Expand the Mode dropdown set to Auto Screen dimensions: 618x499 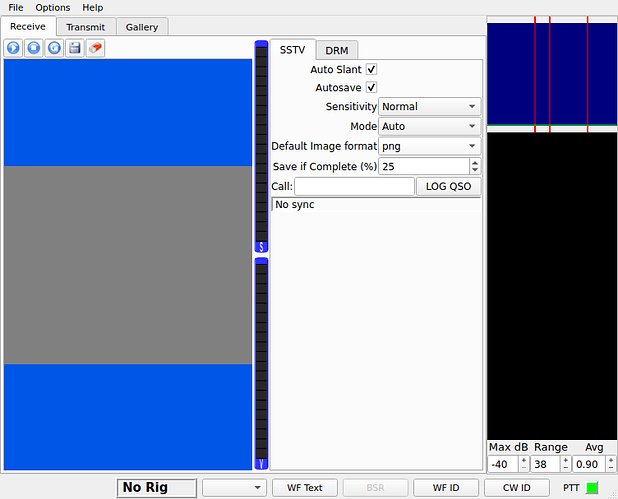429,127
